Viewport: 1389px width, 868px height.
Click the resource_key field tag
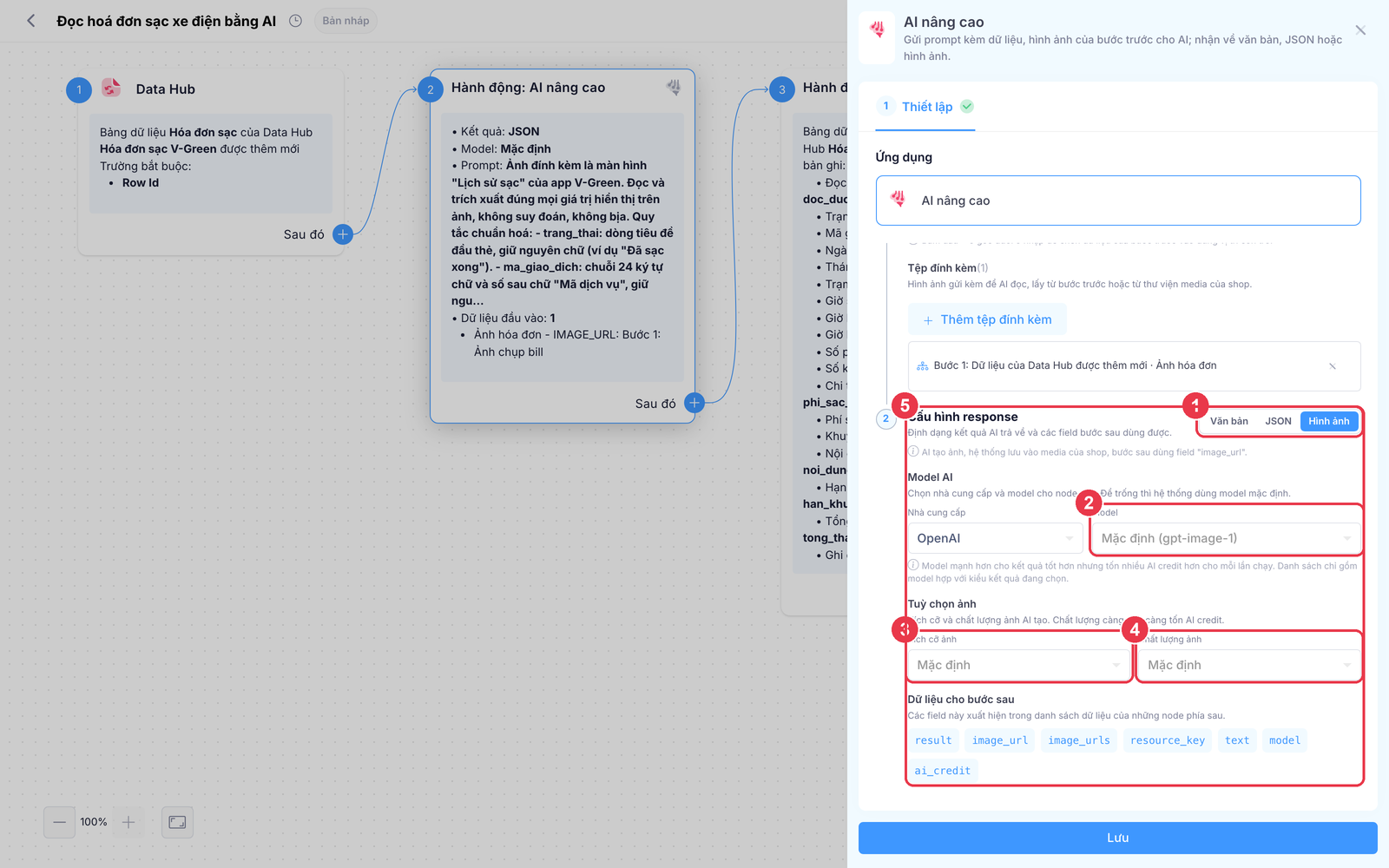1168,740
